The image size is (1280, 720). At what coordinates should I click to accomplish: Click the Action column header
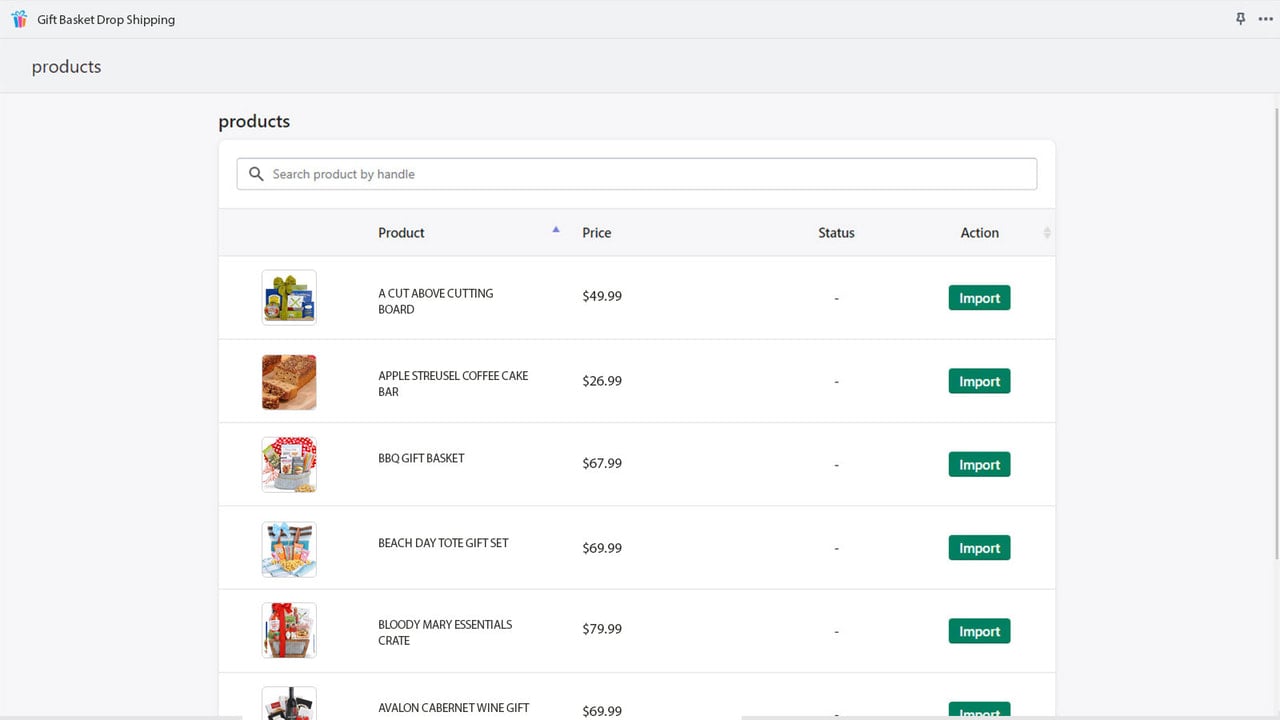pos(979,233)
